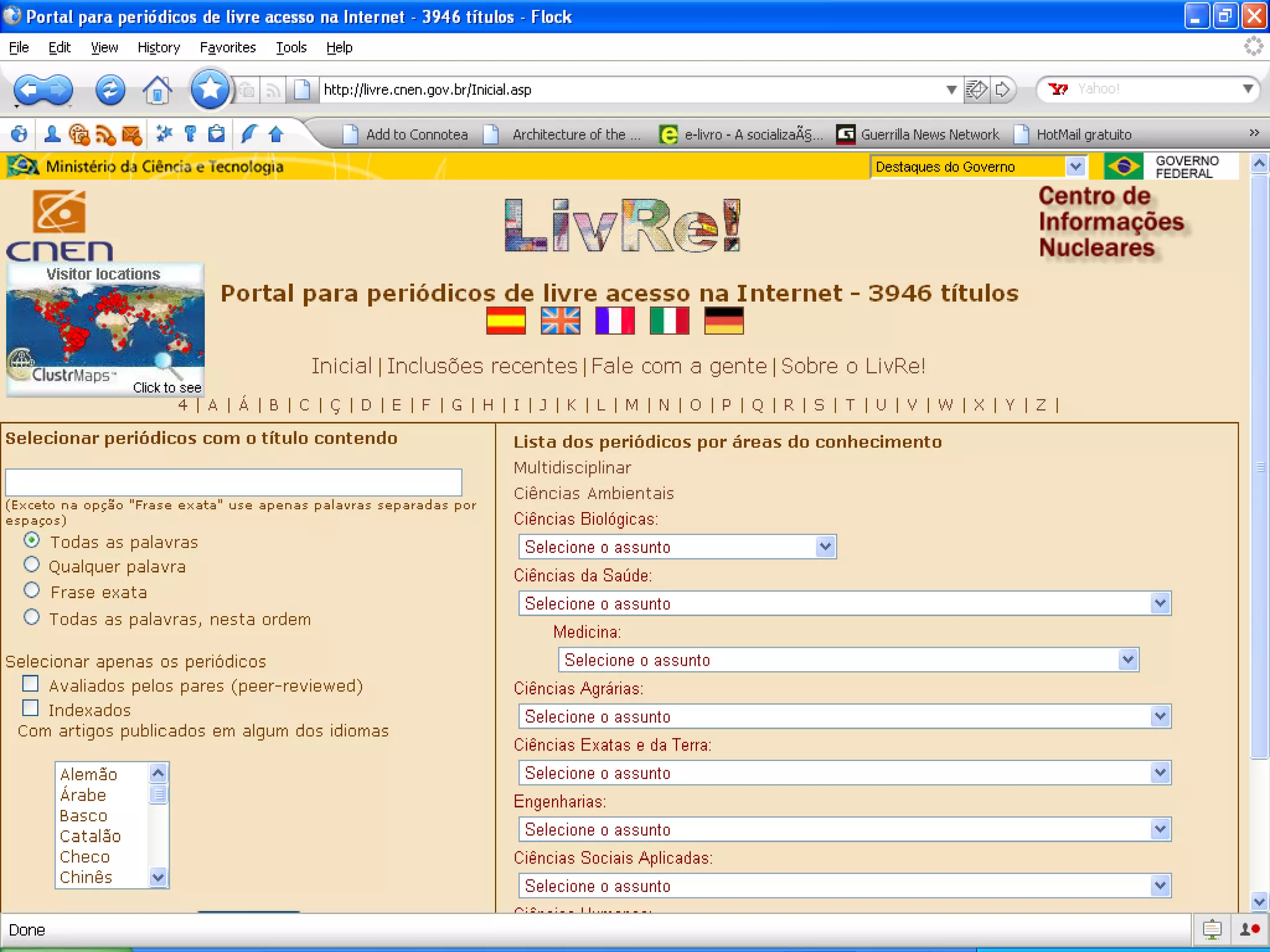Click the "Inclusões recentes" link
The image size is (1270, 952).
(482, 366)
